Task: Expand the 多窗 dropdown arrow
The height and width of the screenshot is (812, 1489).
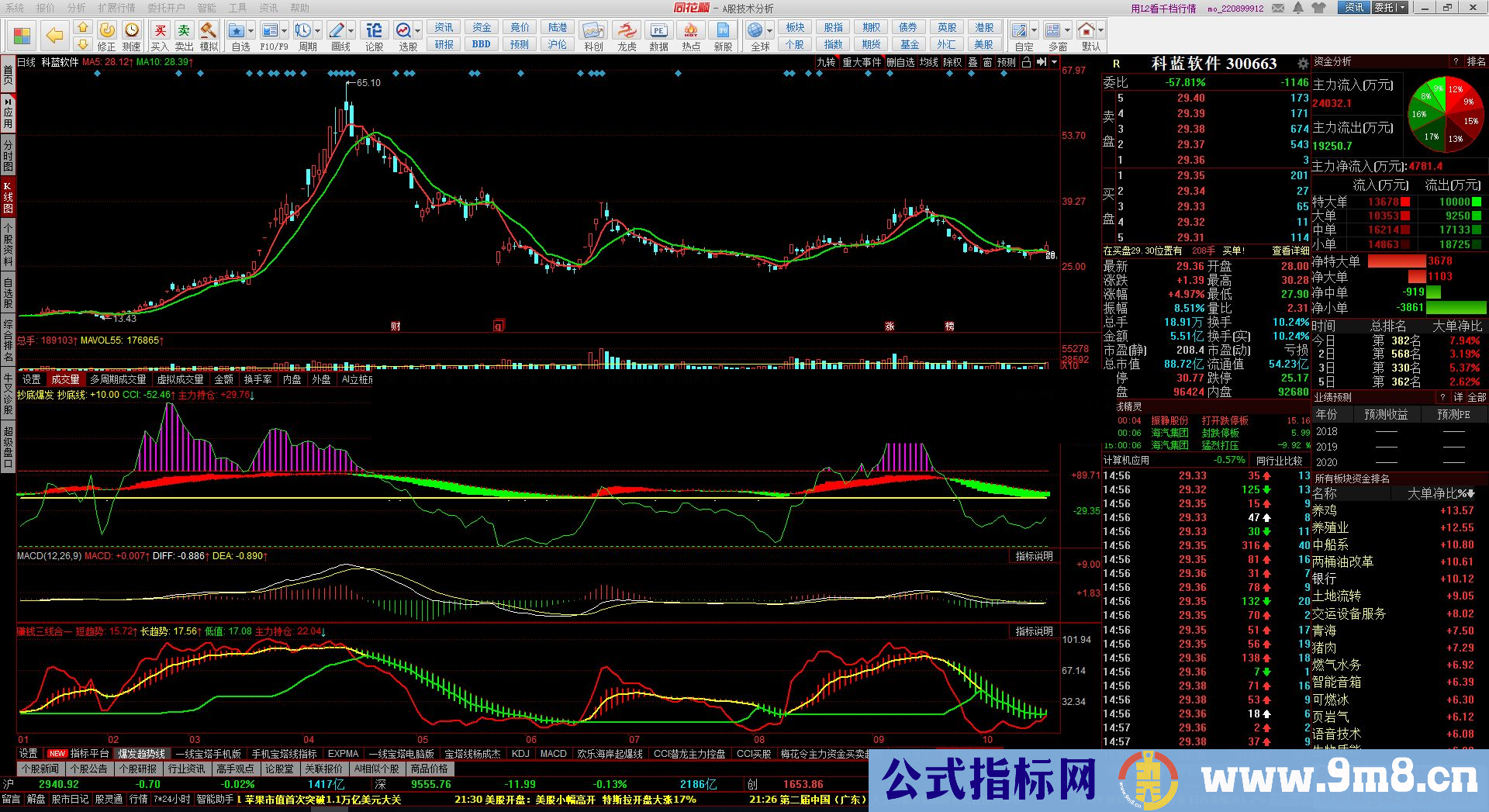Action: pyautogui.click(x=1067, y=31)
